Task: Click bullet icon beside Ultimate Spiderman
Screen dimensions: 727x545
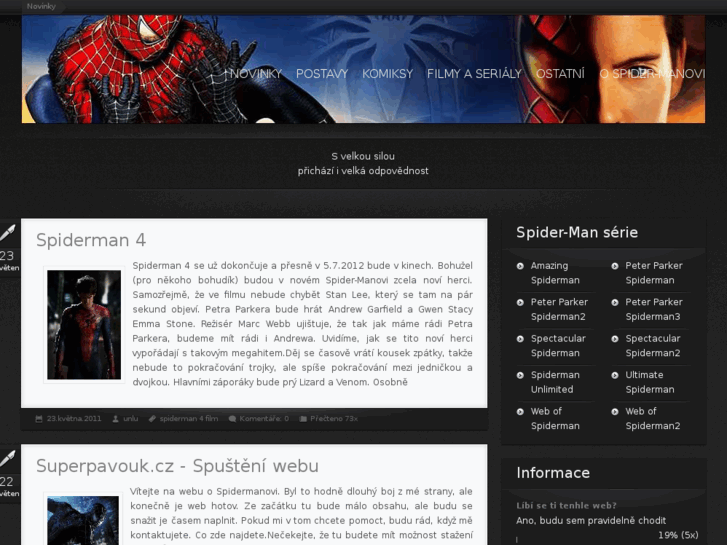Action: (615, 375)
